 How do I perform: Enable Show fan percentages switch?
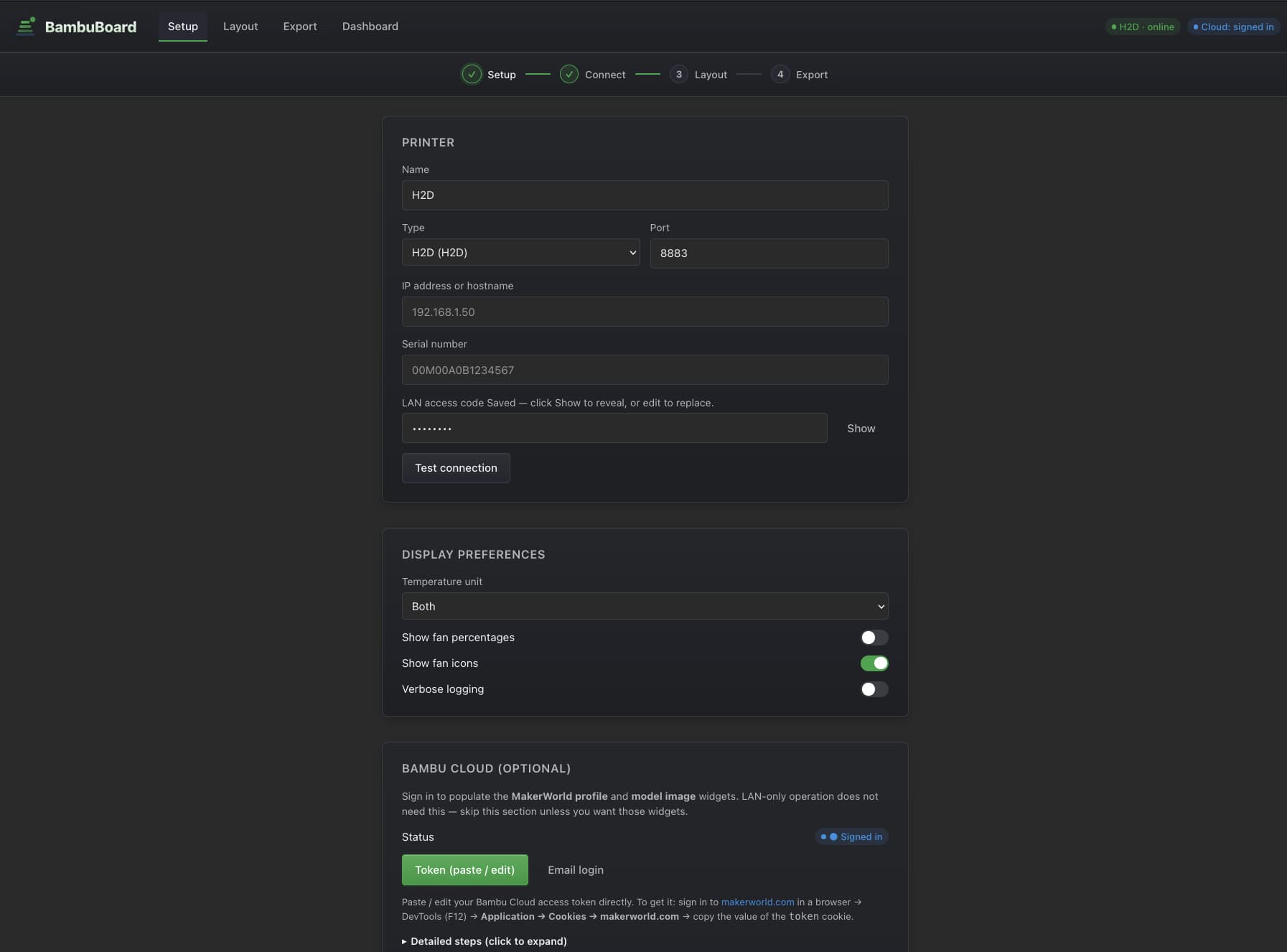tap(874, 638)
